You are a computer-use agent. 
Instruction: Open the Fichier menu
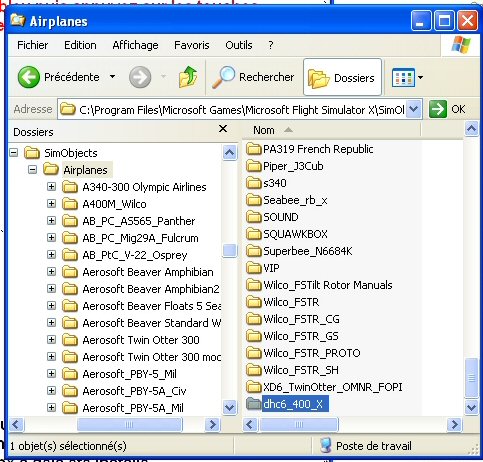tap(32, 45)
